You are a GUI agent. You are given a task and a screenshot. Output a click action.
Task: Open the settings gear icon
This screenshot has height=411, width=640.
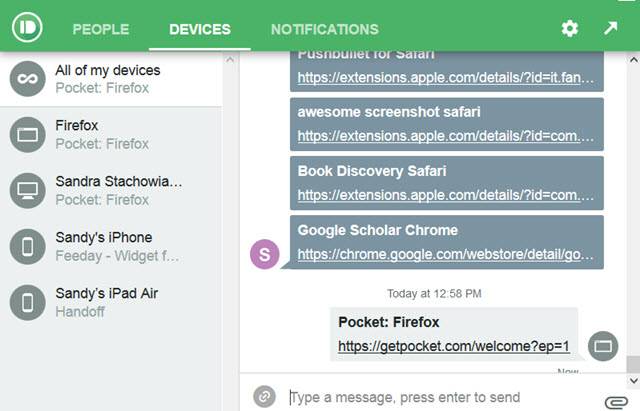pyautogui.click(x=570, y=29)
